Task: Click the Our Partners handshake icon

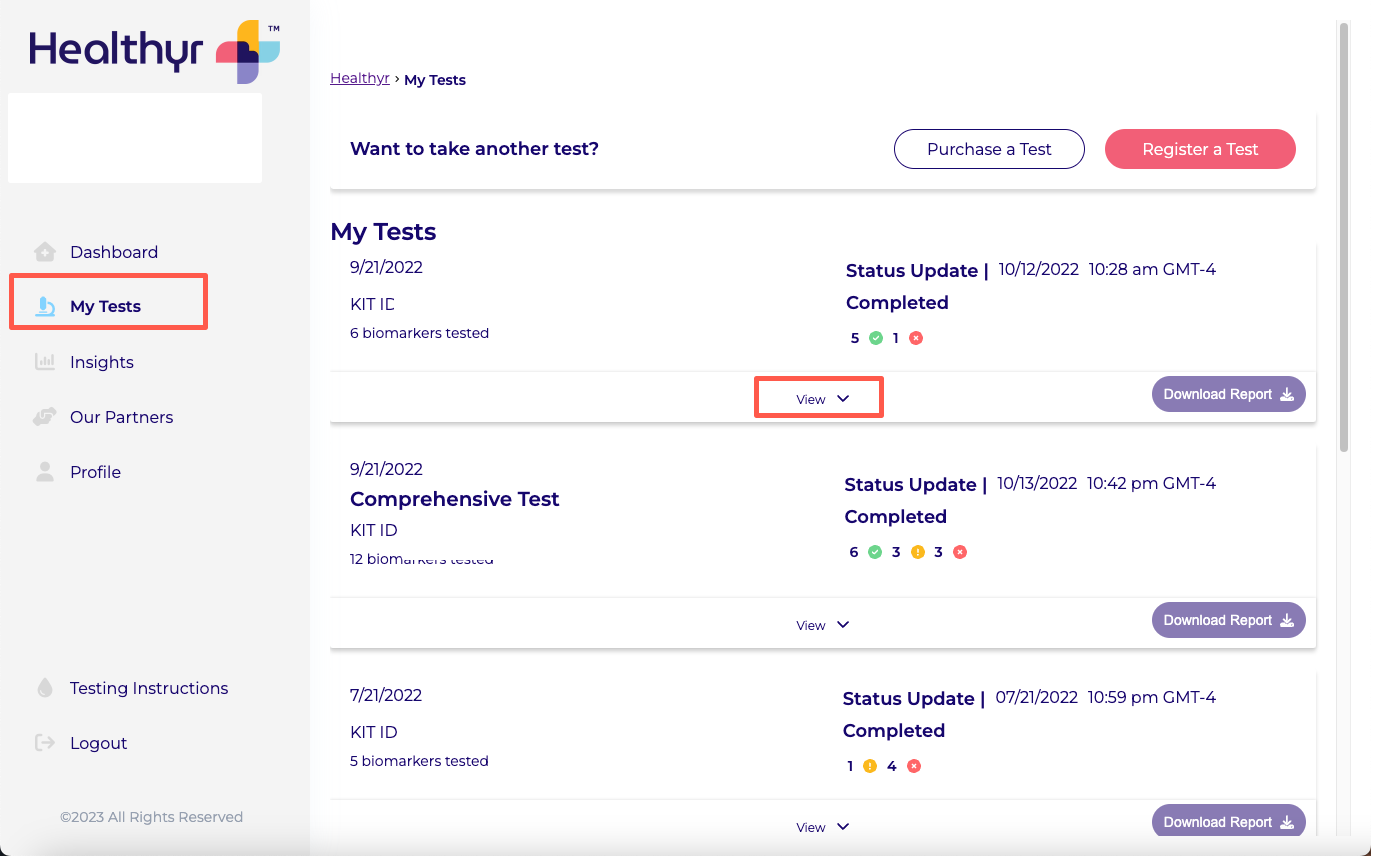Action: coord(45,417)
